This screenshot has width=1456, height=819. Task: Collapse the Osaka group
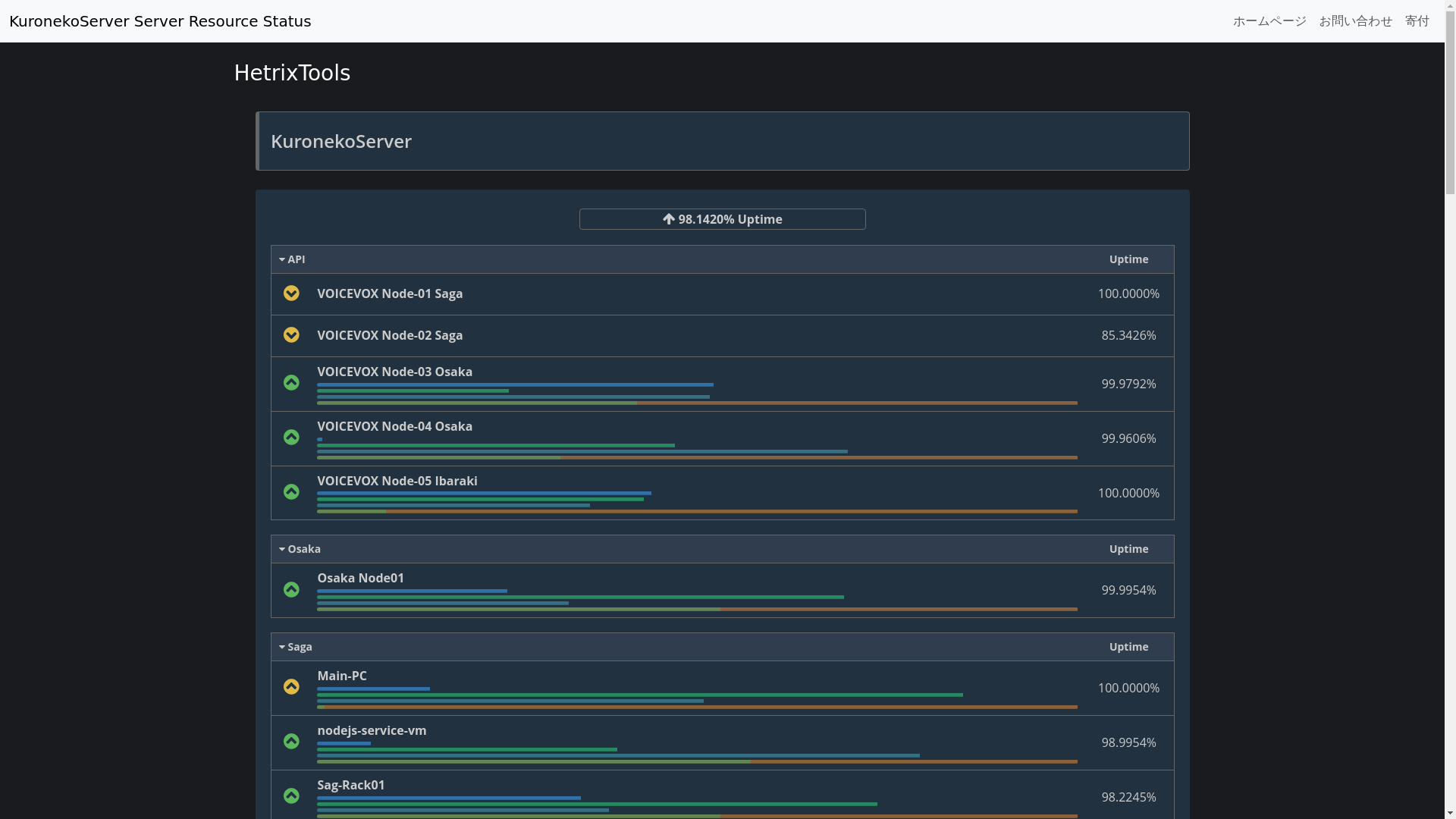[x=300, y=549]
